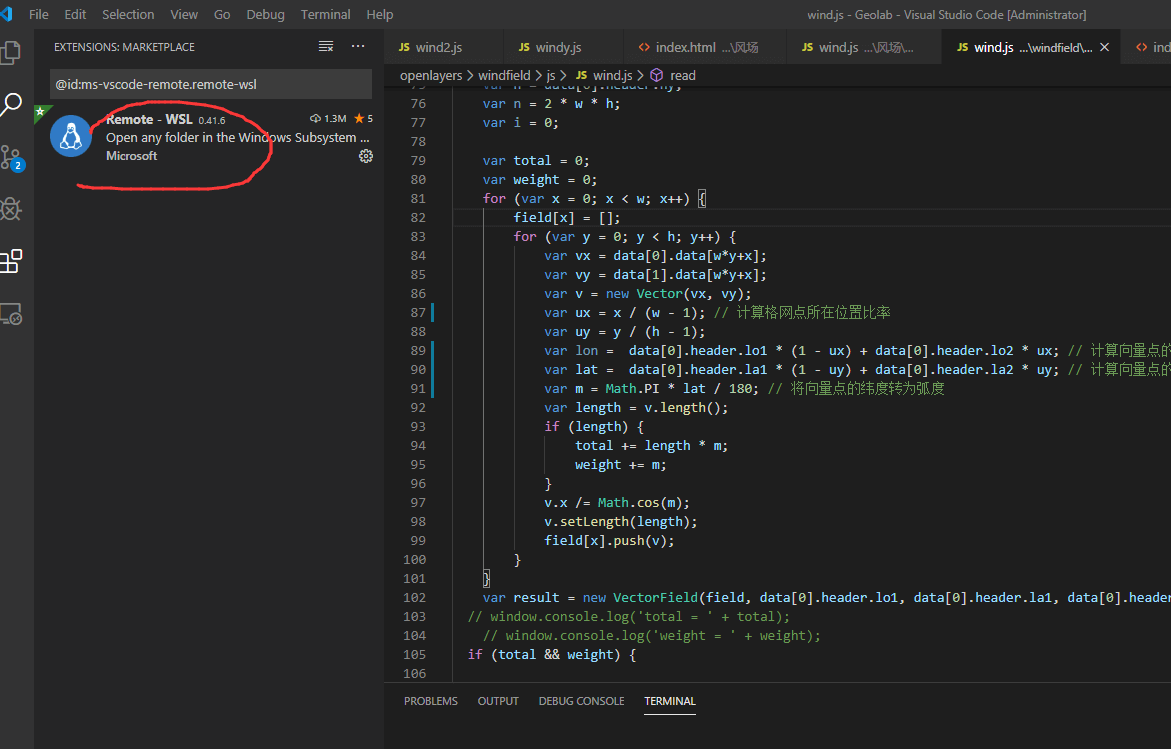Open the Selection menu
This screenshot has height=749, width=1171.
coord(128,14)
